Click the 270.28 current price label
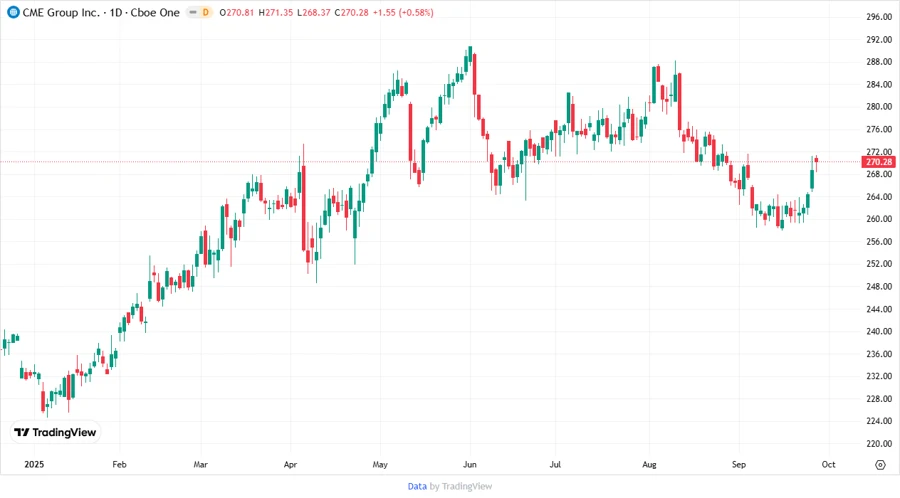This screenshot has width=900, height=498. pos(879,162)
